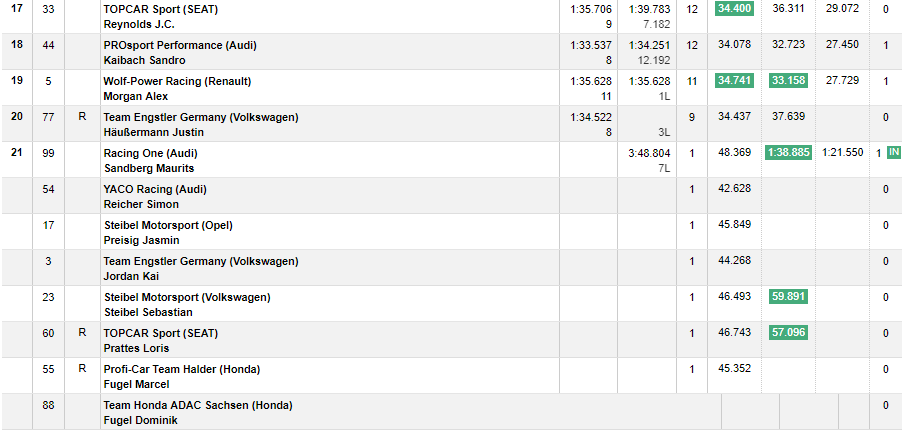Image resolution: width=907 pixels, height=433 pixels.
Task: Click lap time 3:48.804
Action: click(649, 153)
